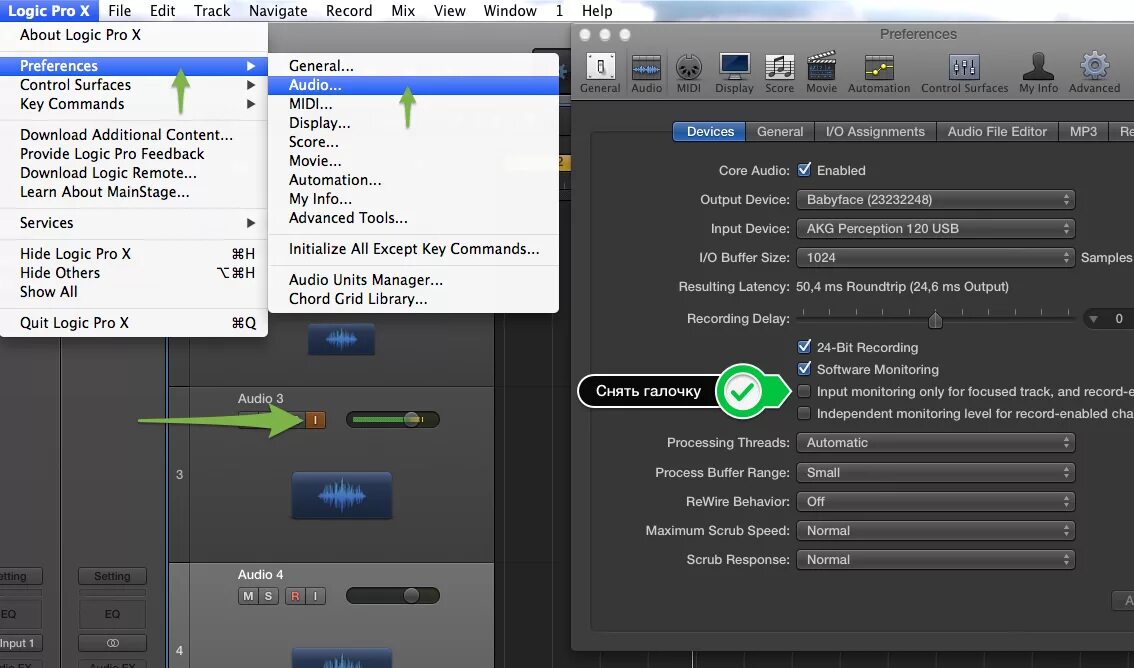The height and width of the screenshot is (668, 1134).
Task: Record-enable the Audio 4 track
Action: [295, 596]
